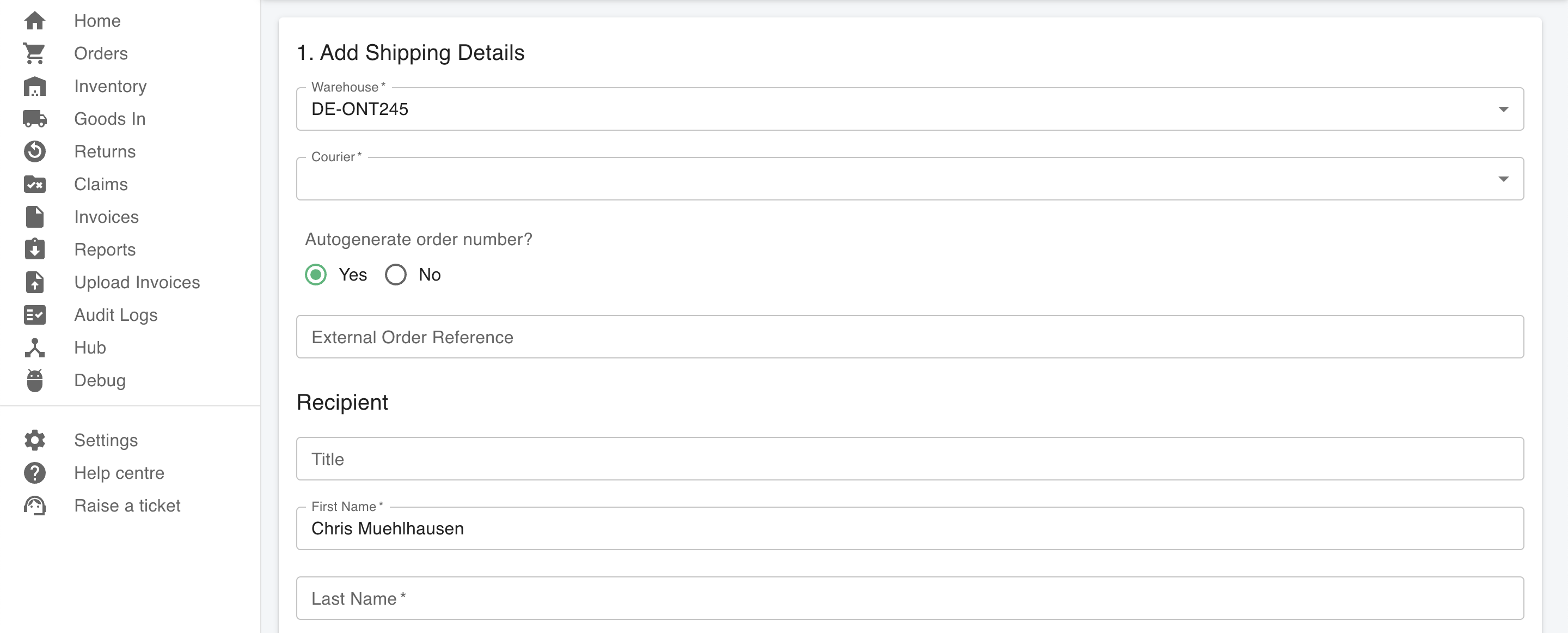Select Yes for autogenerate order number

(x=316, y=275)
